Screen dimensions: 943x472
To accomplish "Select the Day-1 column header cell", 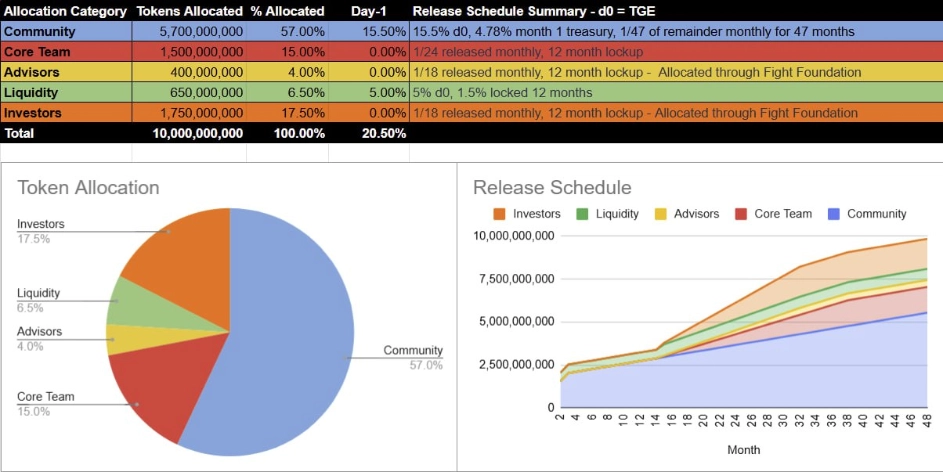I will 369,11.
